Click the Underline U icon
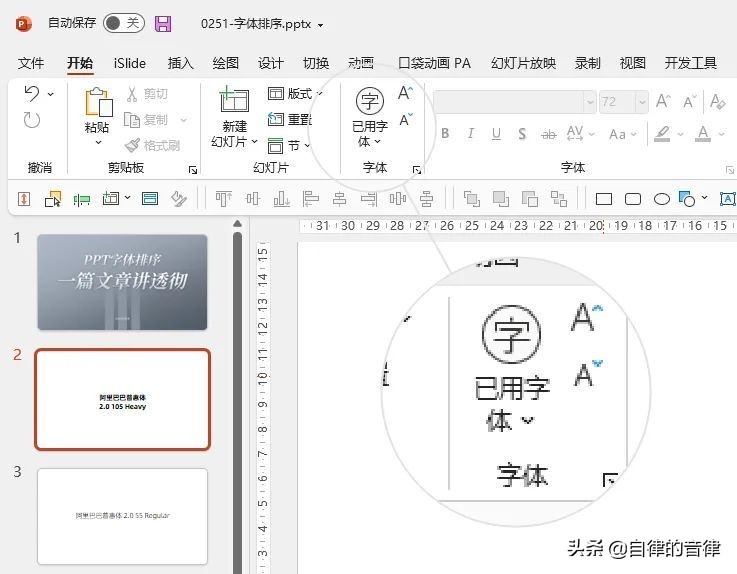The width and height of the screenshot is (737, 574). pyautogui.click(x=496, y=134)
